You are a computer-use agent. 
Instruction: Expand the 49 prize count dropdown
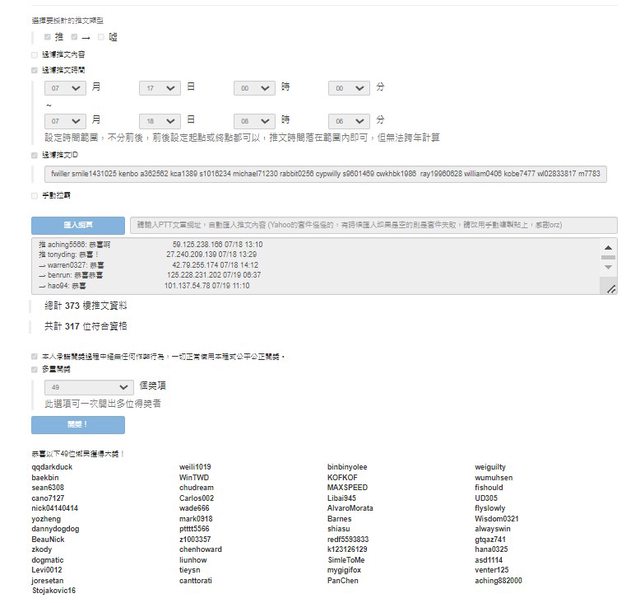85,386
